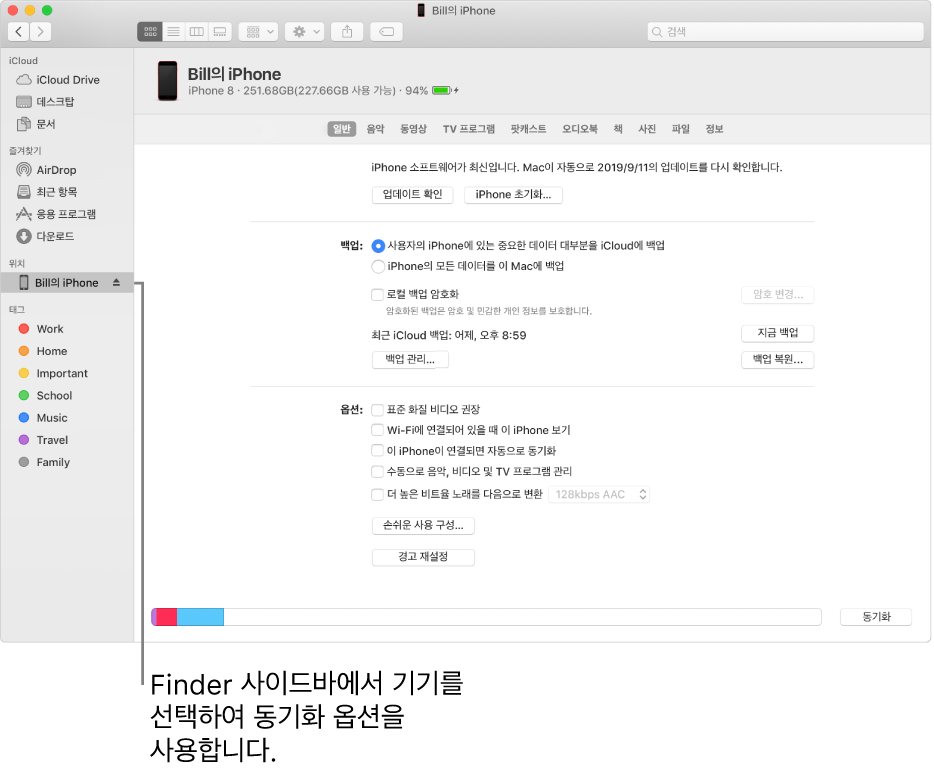This screenshot has width=934, height=777.
Task: Switch to the 동영상 tab
Action: click(x=413, y=129)
